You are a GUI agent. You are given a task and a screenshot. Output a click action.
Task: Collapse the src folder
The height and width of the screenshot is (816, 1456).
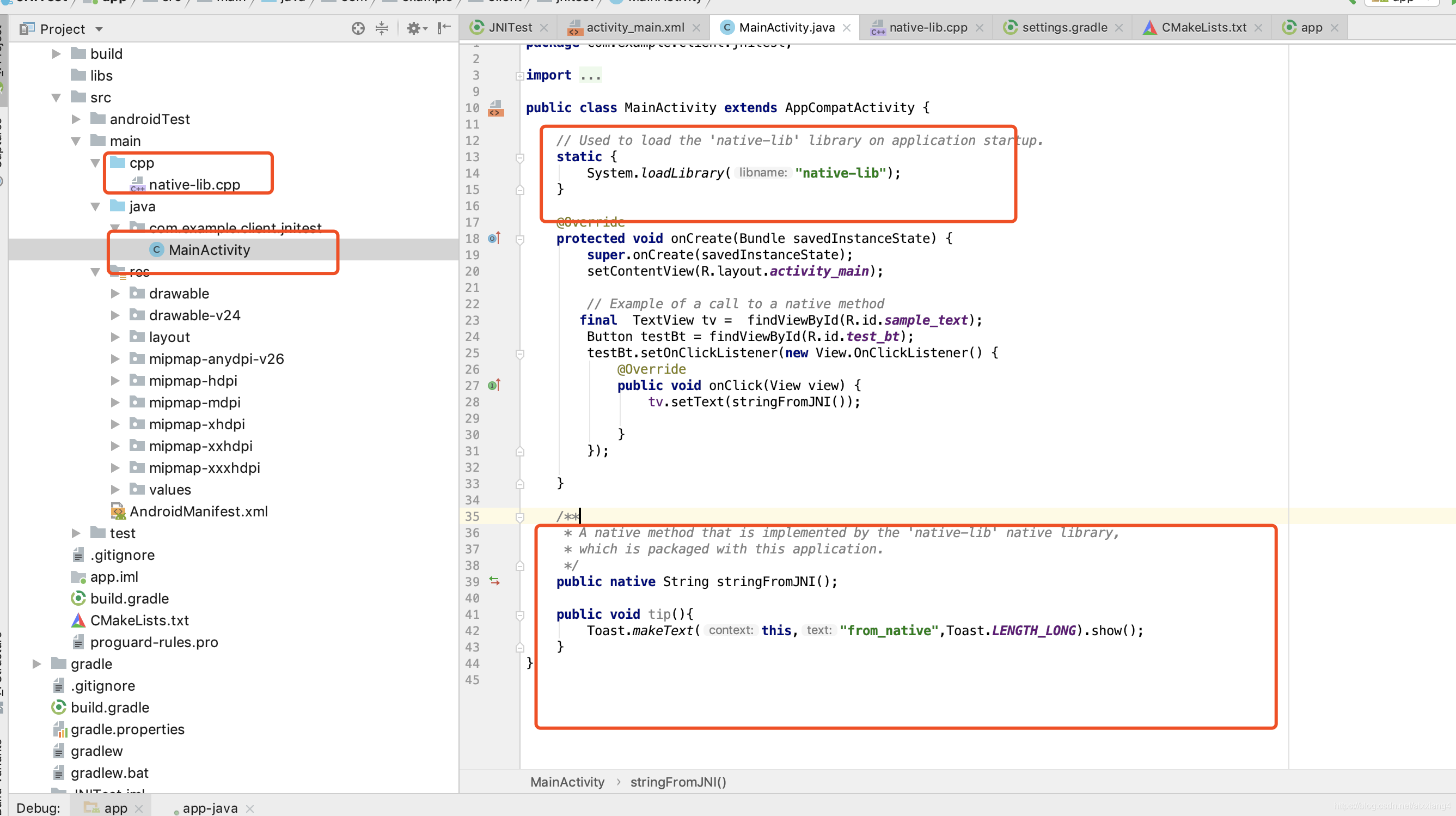pyautogui.click(x=56, y=98)
